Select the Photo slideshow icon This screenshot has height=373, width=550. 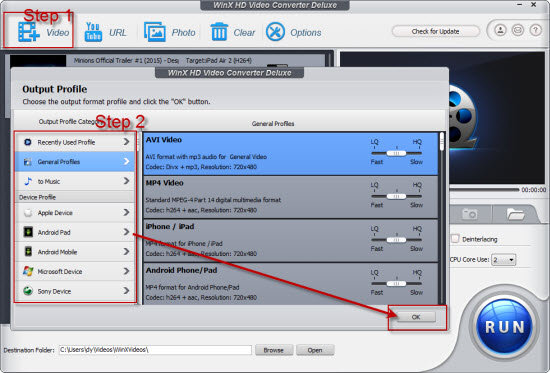coord(155,32)
